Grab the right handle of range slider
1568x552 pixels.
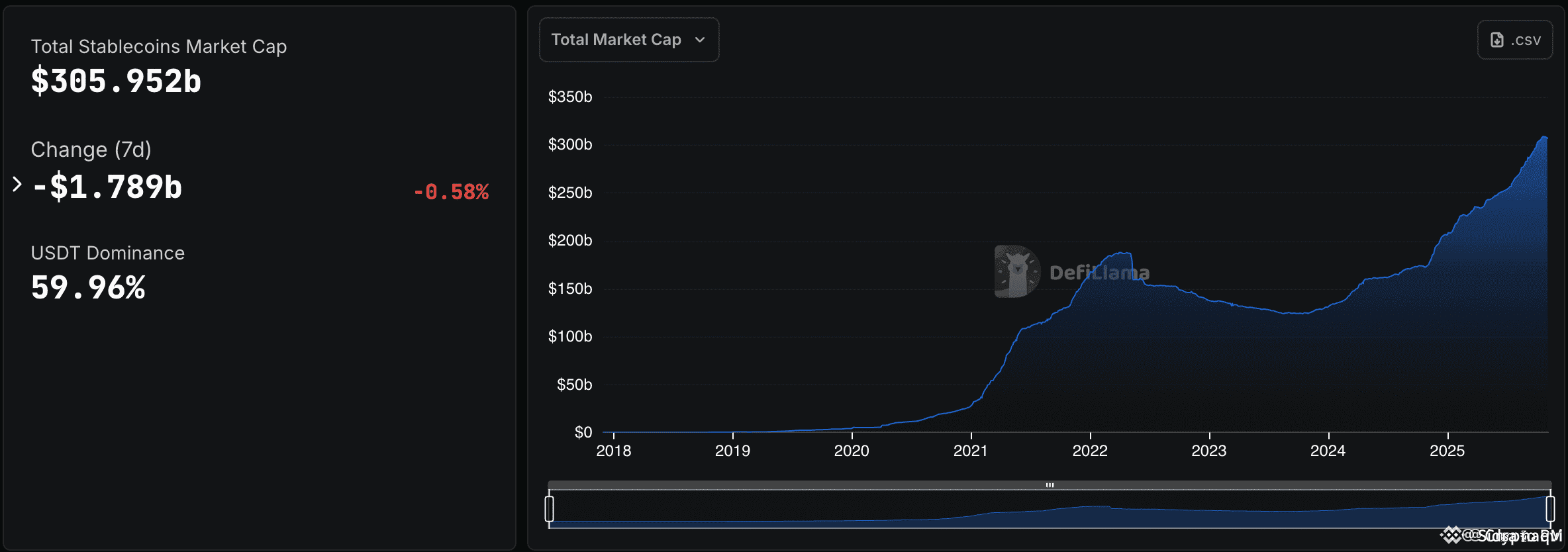point(1550,508)
